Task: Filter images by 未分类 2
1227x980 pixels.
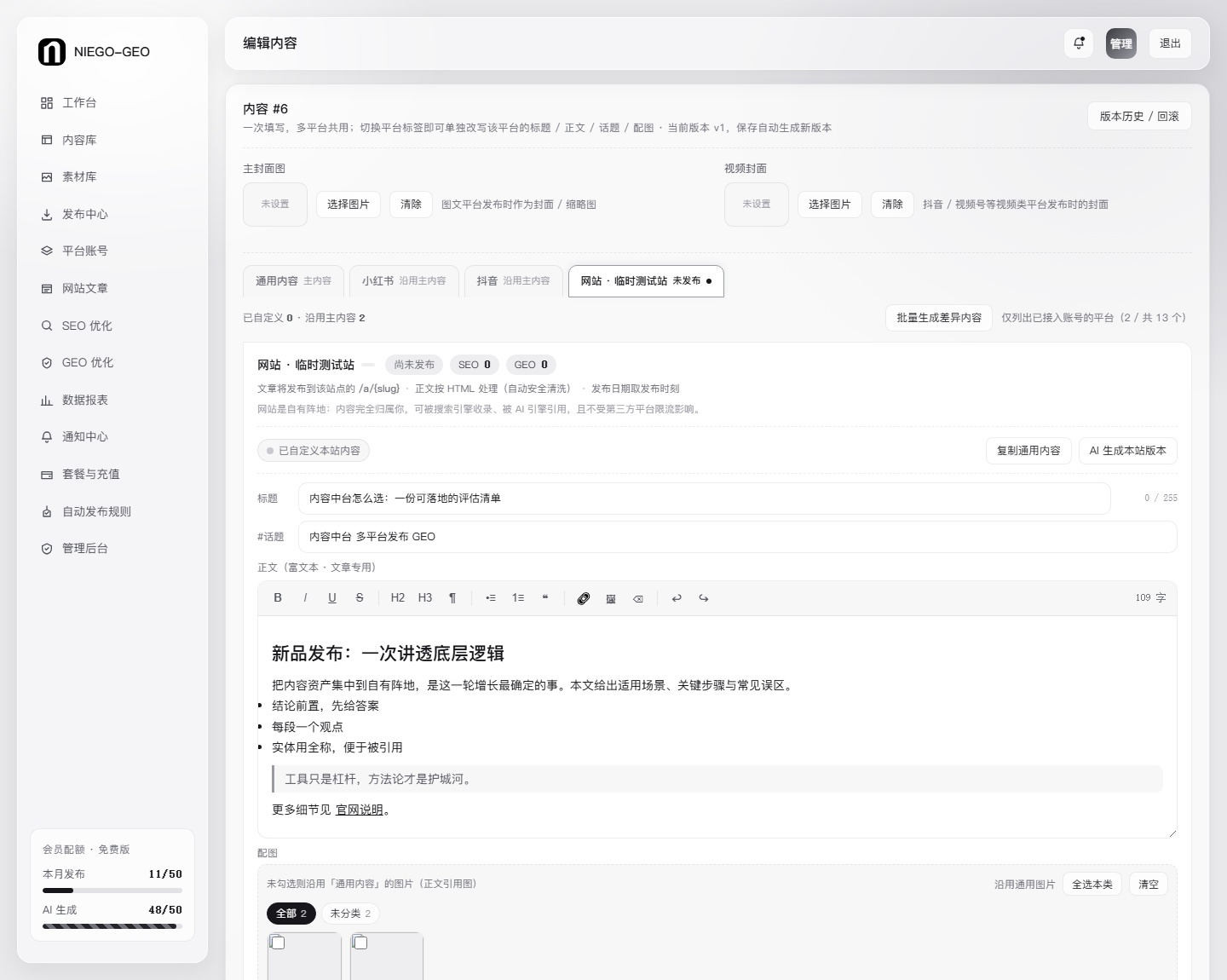Action: tap(350, 914)
